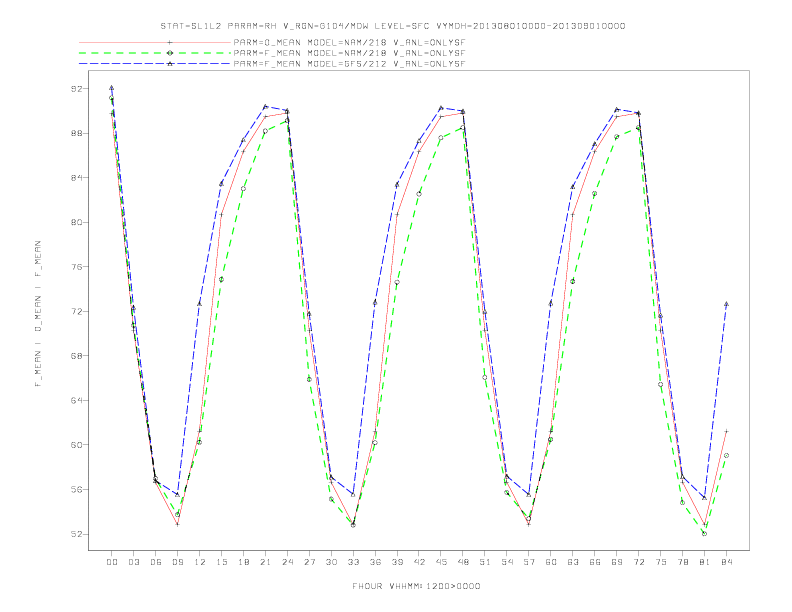
Task: Click x-axis tick label 57
Action: pyautogui.click(x=529, y=562)
